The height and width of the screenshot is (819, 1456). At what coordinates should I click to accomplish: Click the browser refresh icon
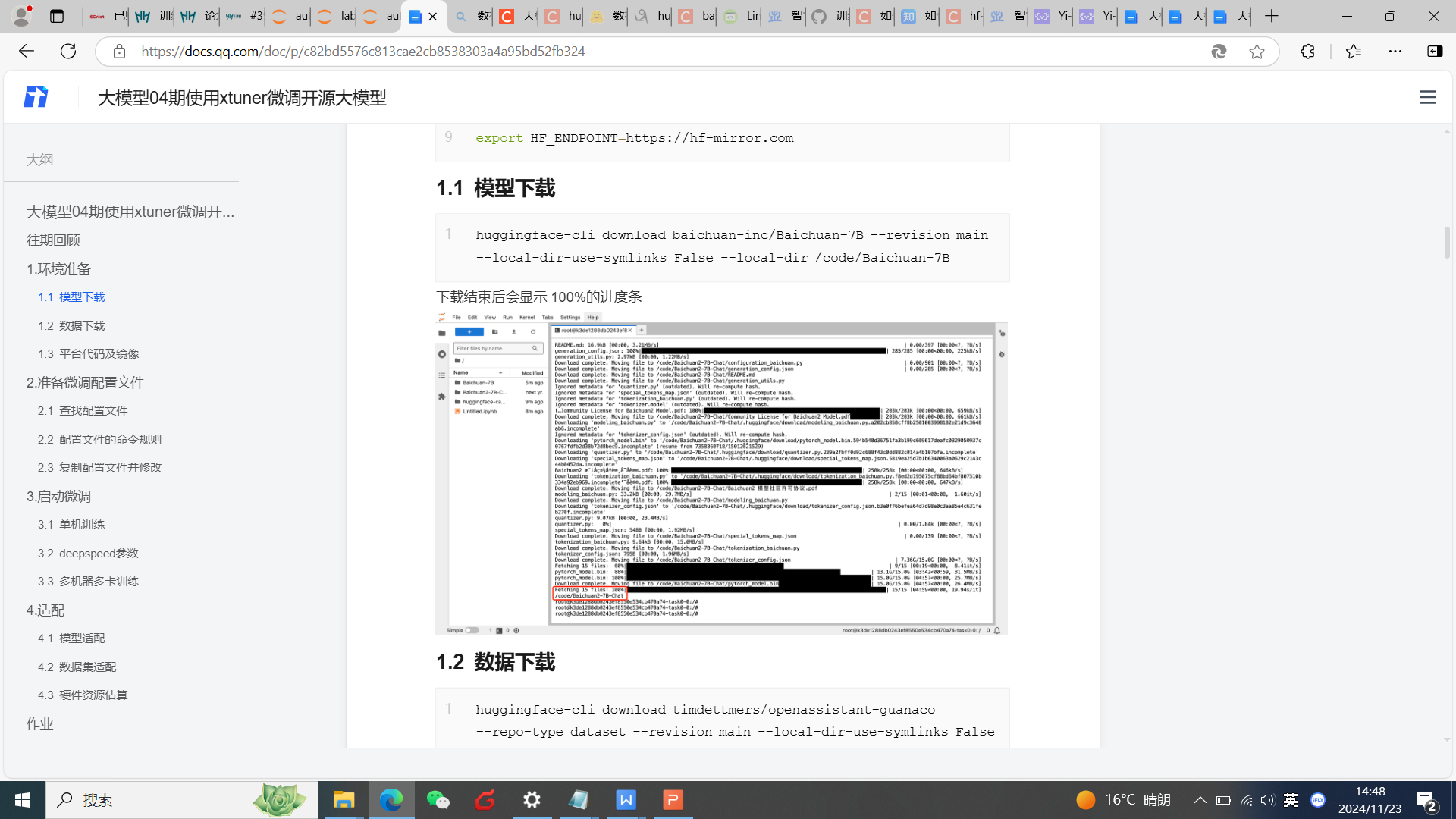(x=68, y=51)
